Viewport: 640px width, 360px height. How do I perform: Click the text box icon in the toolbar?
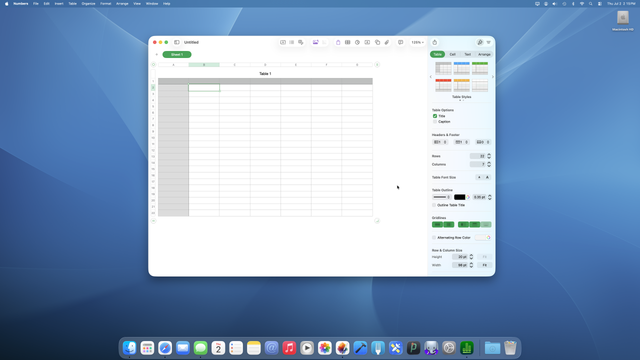tap(367, 42)
